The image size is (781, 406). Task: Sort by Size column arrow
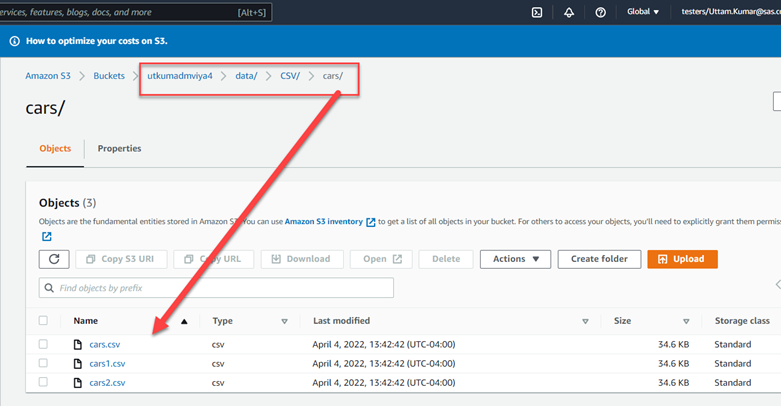(x=686, y=321)
